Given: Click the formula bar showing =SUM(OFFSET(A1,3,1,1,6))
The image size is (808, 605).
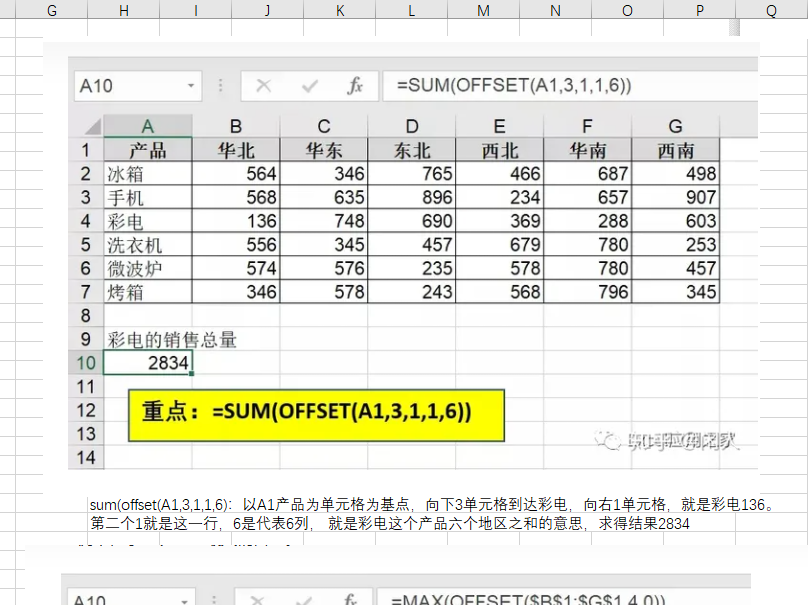Looking at the screenshot, I should 570,86.
